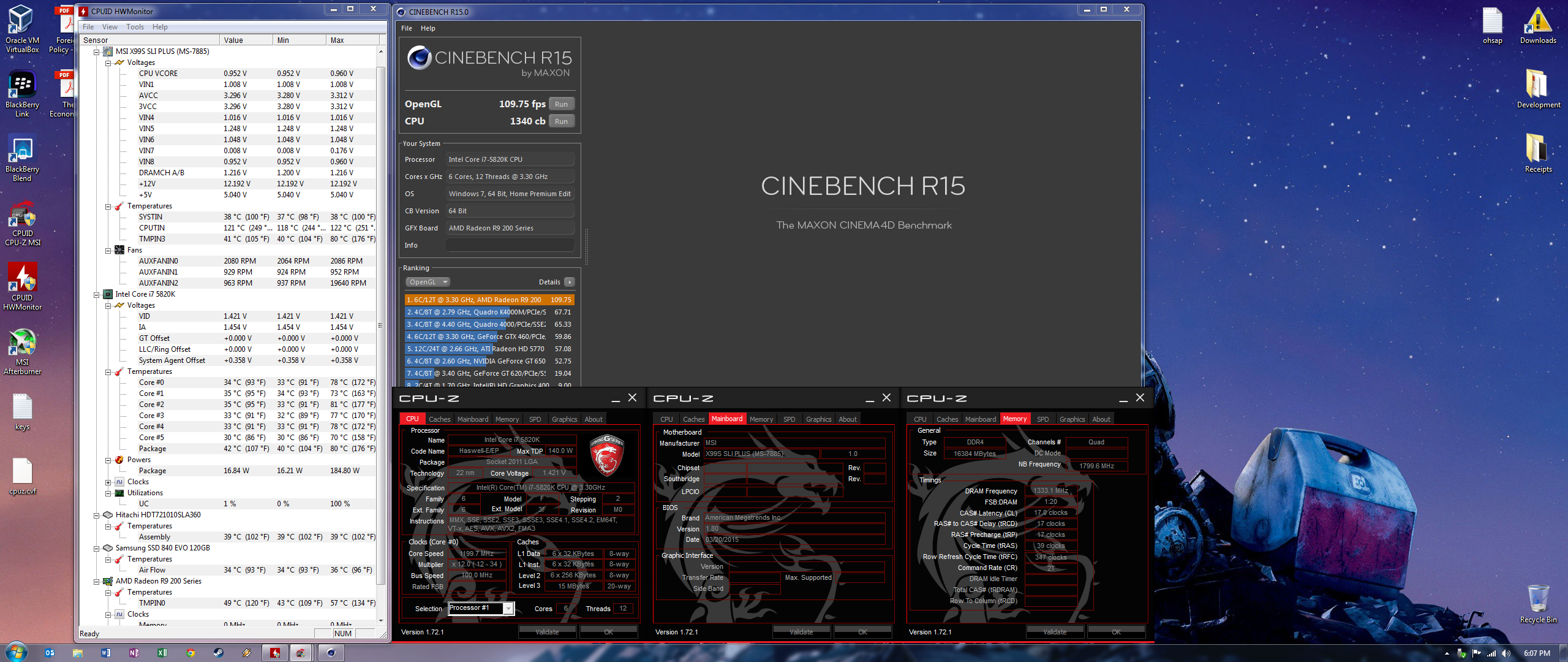Collapse Samsung SSD 840 EVO node
Screen dimensions: 1568x662
click(96, 548)
